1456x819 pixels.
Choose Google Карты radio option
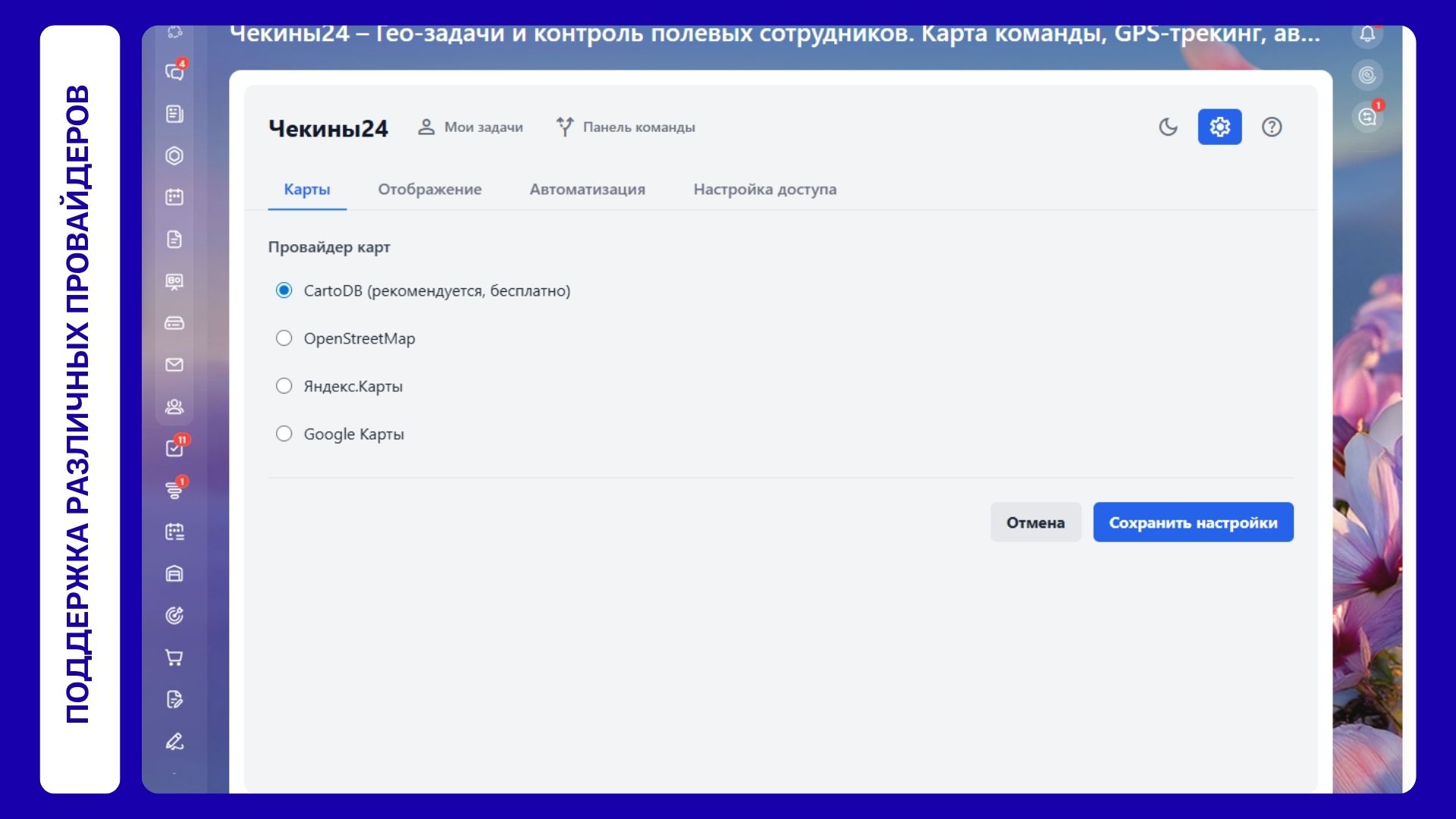(x=284, y=434)
